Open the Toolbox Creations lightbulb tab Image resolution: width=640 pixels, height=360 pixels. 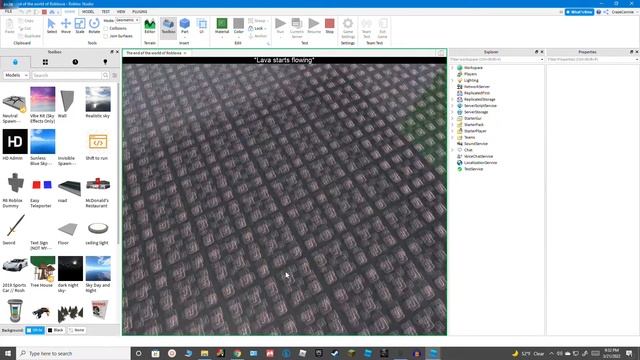pos(105,62)
